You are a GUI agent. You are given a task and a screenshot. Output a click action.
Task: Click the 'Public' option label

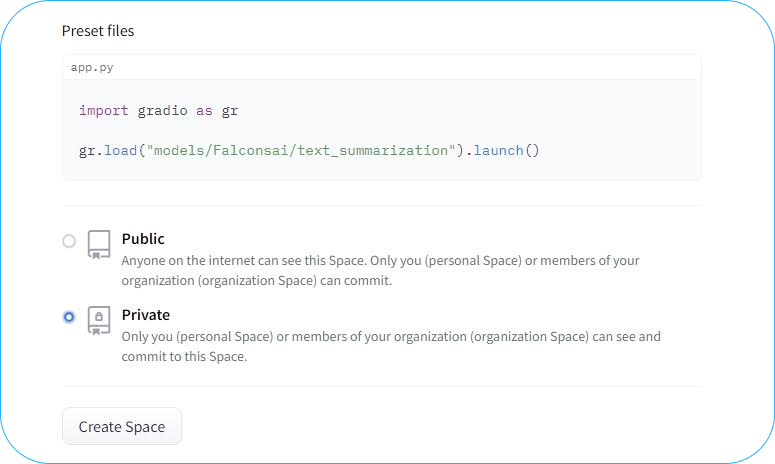coord(143,239)
